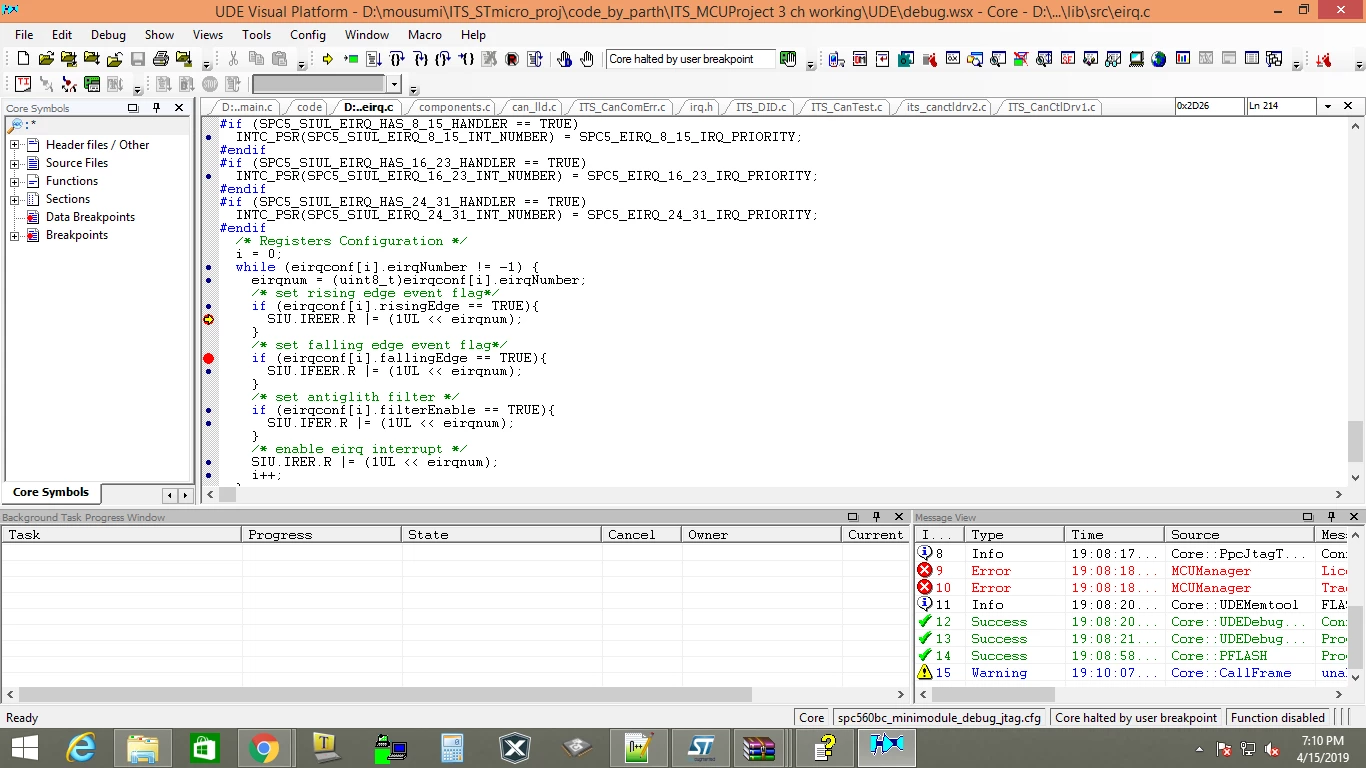Click the Source column header in Message View
This screenshot has height=768, width=1366.
1240,535
